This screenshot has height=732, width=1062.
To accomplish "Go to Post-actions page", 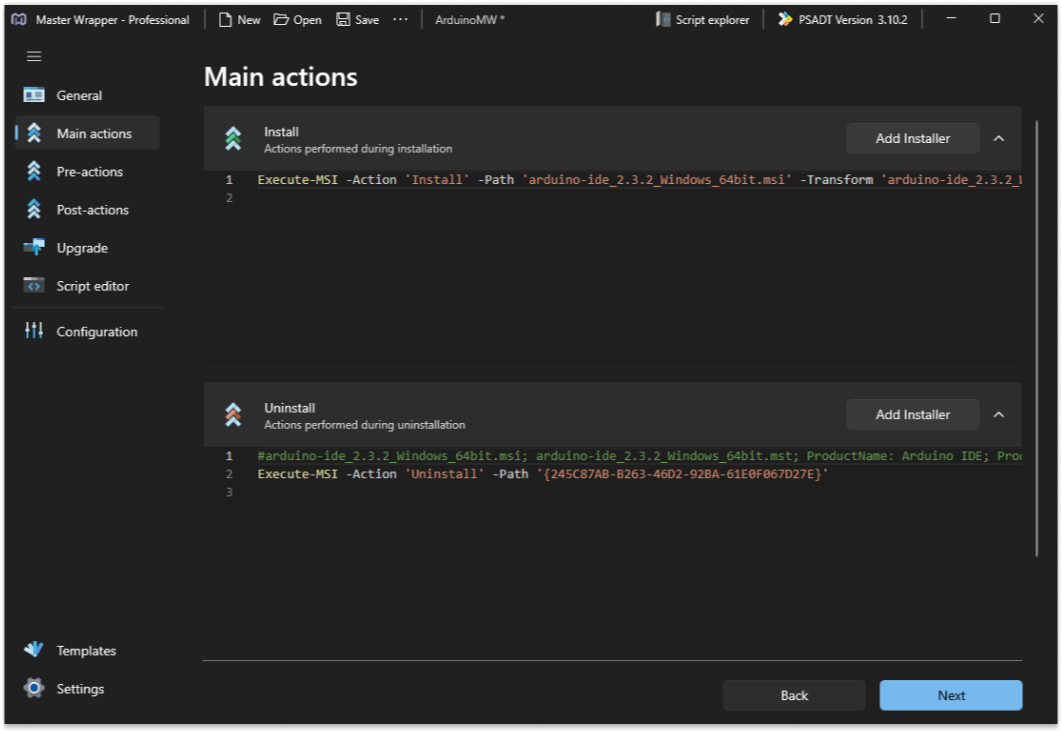I will pos(87,209).
